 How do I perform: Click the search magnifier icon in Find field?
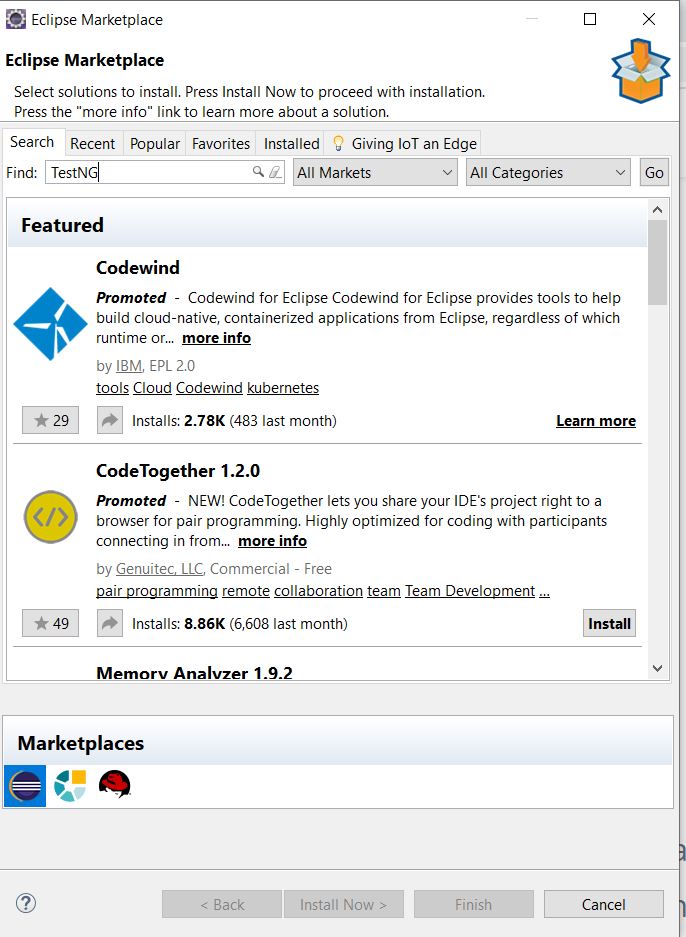(x=258, y=172)
